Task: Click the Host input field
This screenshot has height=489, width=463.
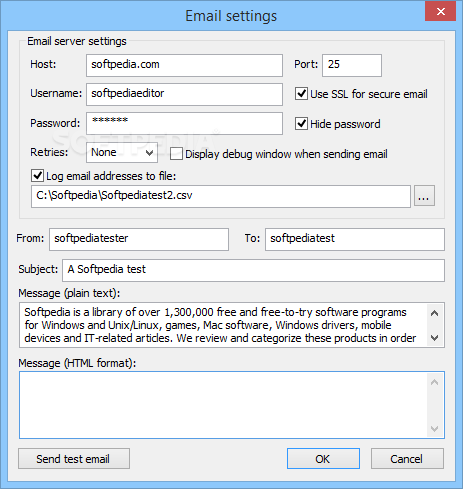Action: (184, 65)
